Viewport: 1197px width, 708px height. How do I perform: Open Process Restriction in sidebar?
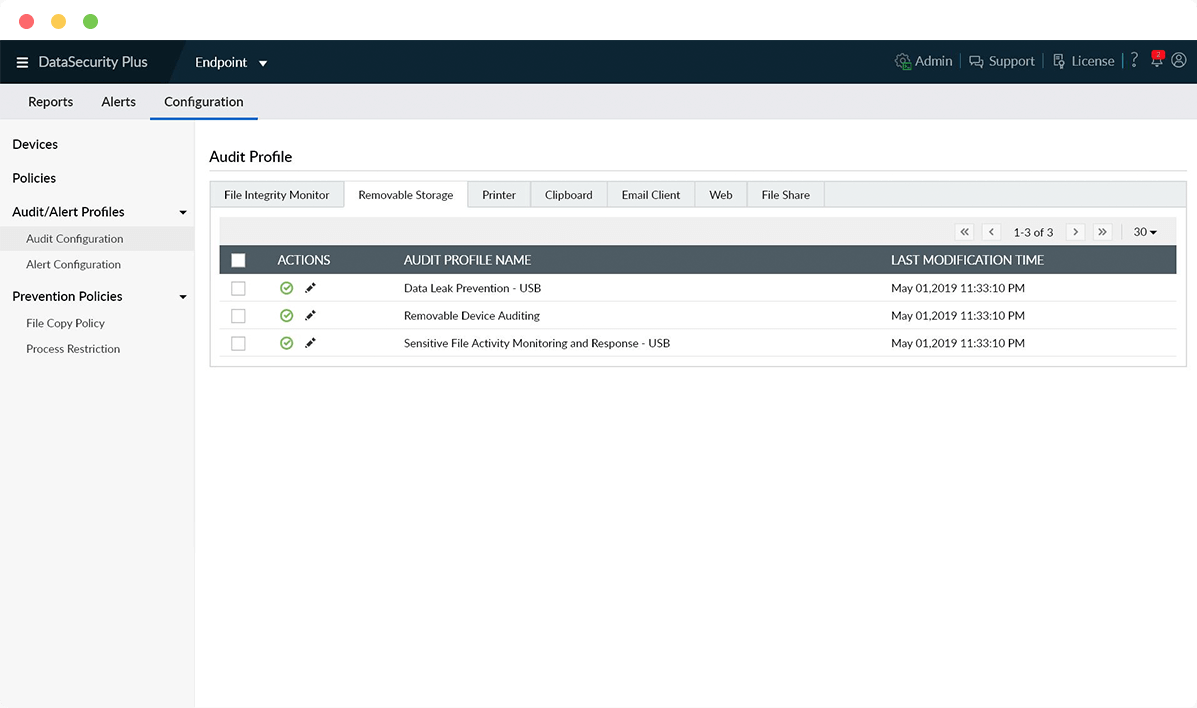(73, 349)
